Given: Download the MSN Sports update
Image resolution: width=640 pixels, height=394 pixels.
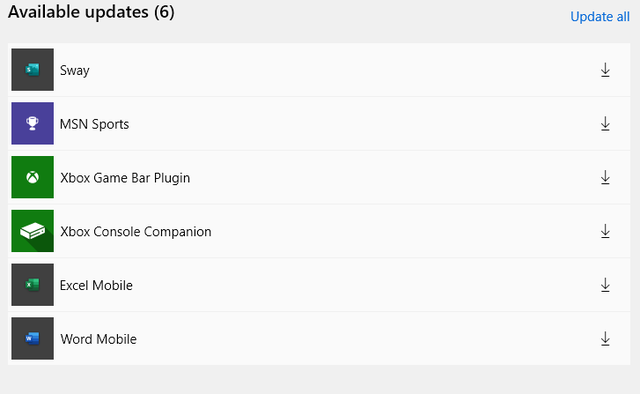Looking at the screenshot, I should [605, 124].
